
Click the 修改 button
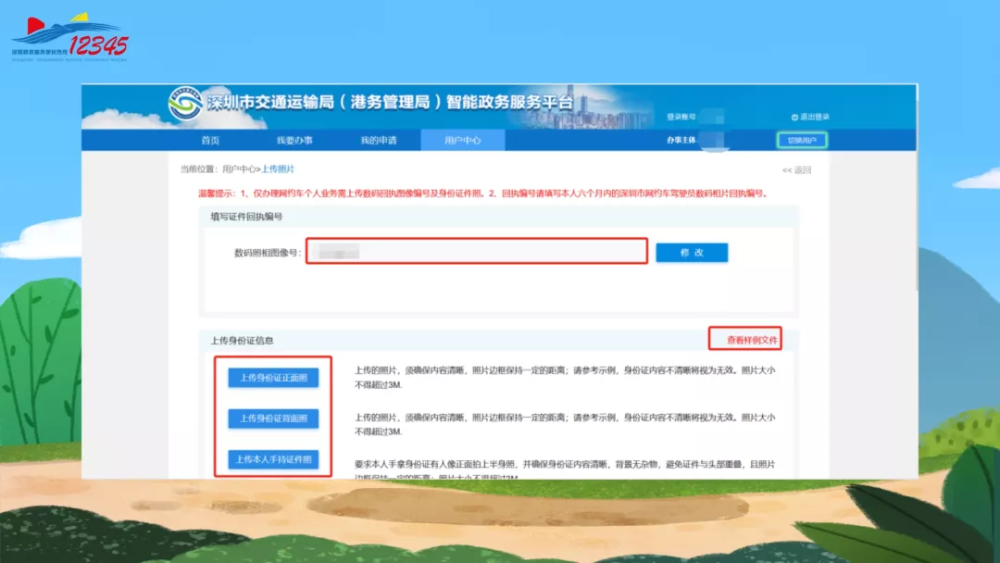click(692, 252)
